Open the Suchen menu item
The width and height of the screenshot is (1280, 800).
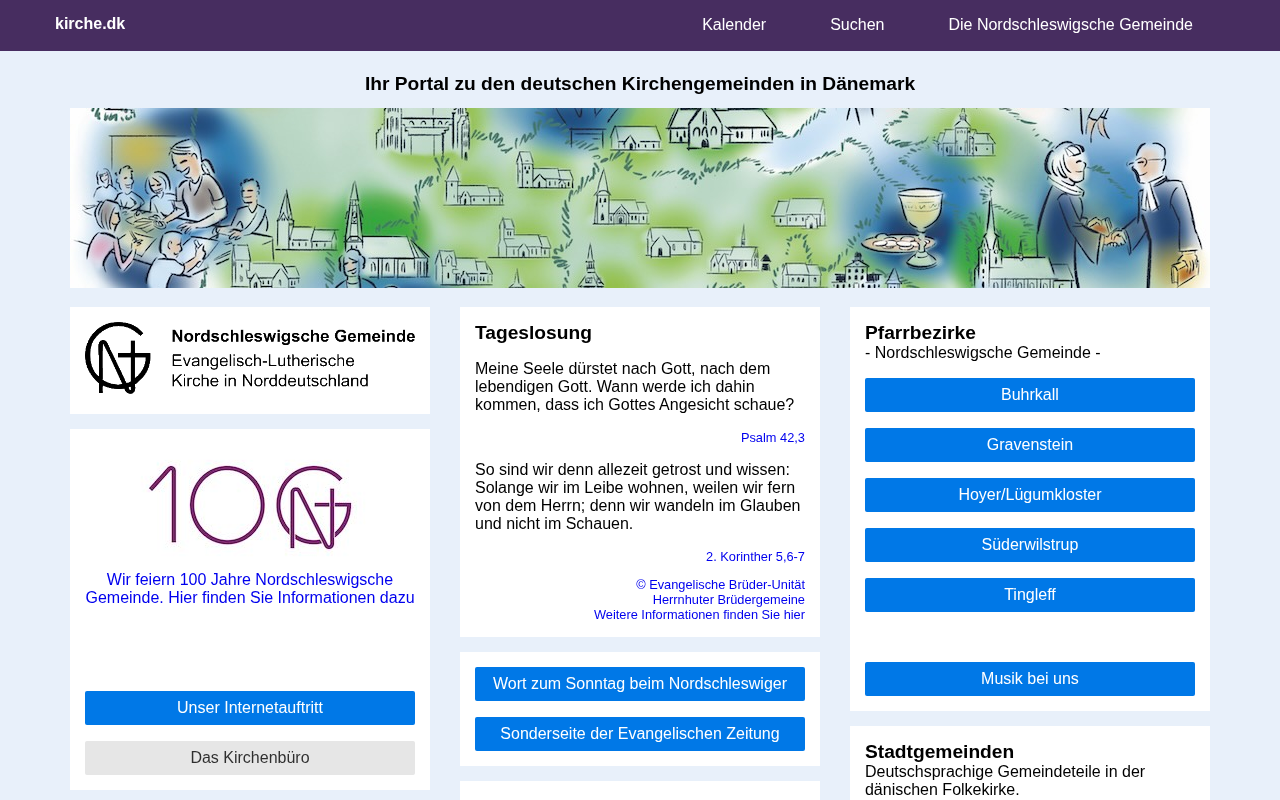point(857,25)
